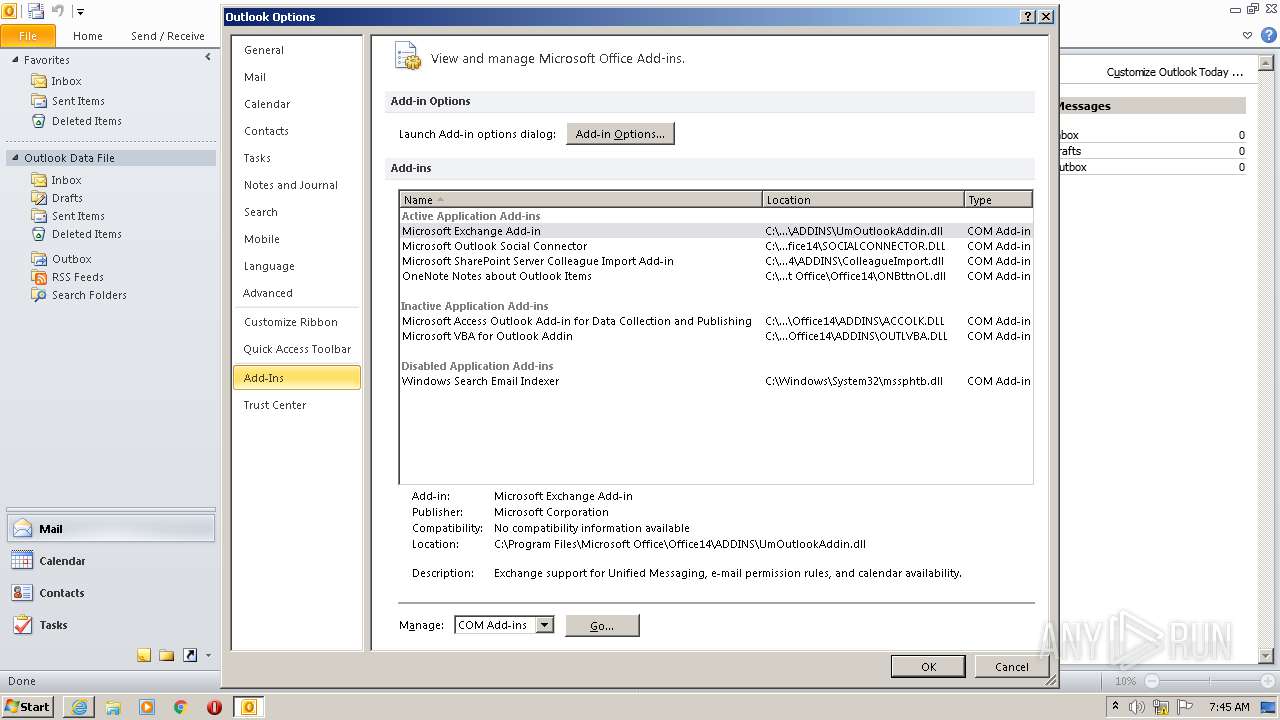
Task: Show hidden tray icons arrow
Action: coord(1115,706)
